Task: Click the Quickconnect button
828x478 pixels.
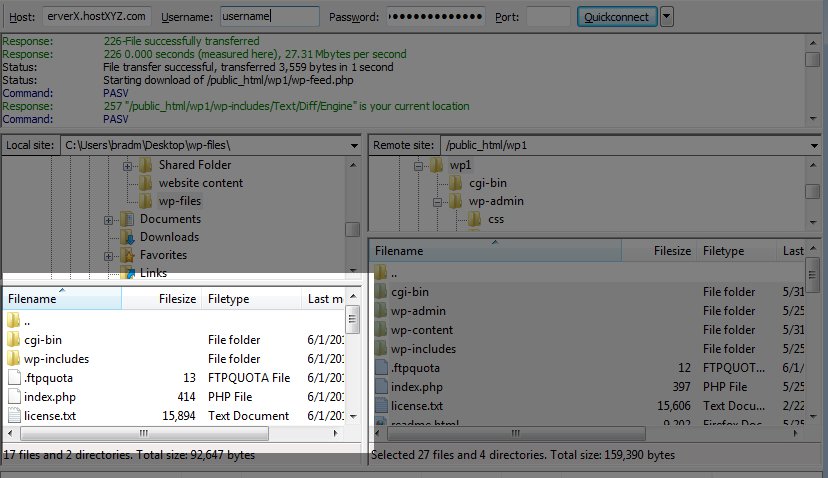Action: [x=617, y=17]
